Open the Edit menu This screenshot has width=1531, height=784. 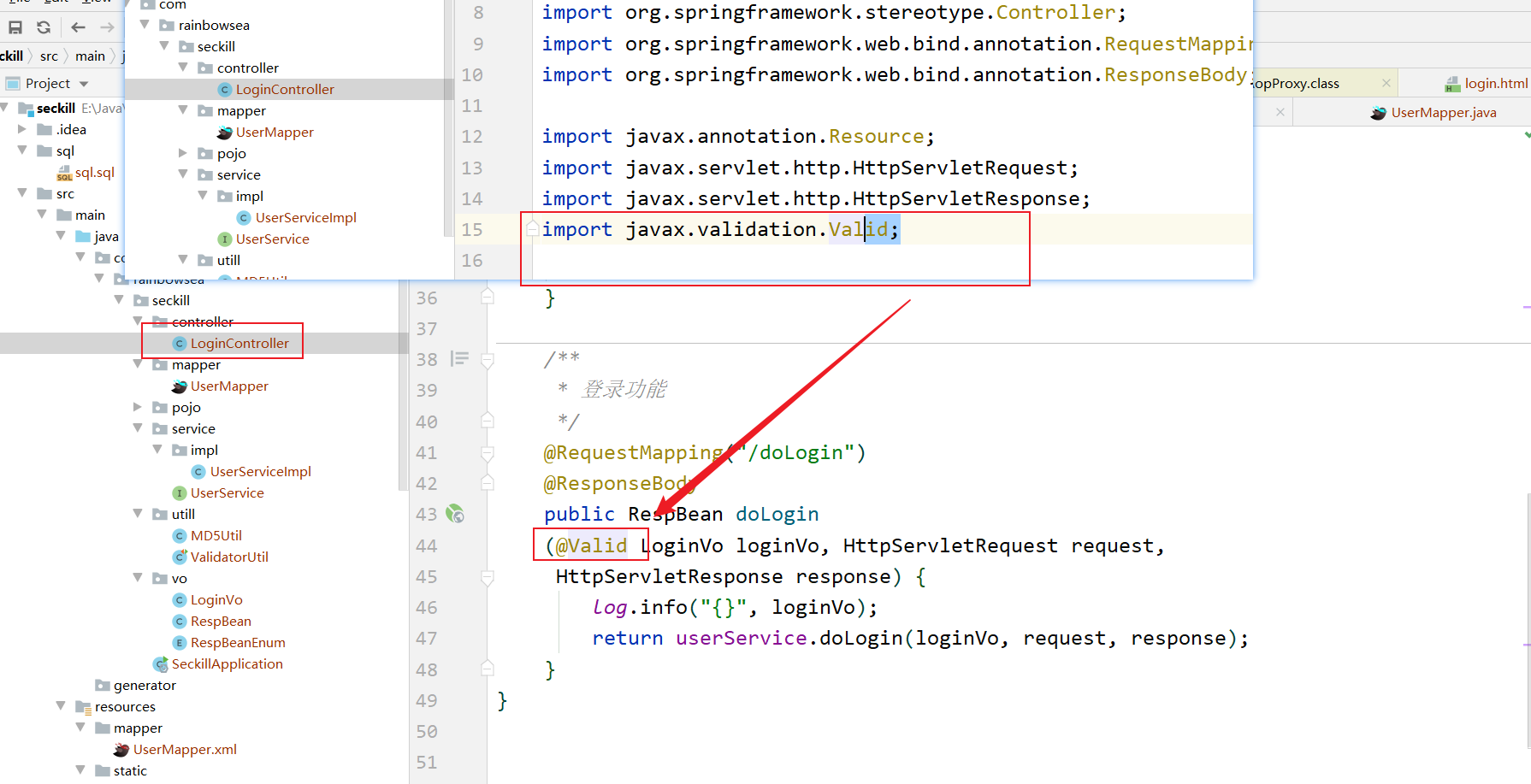[x=53, y=3]
